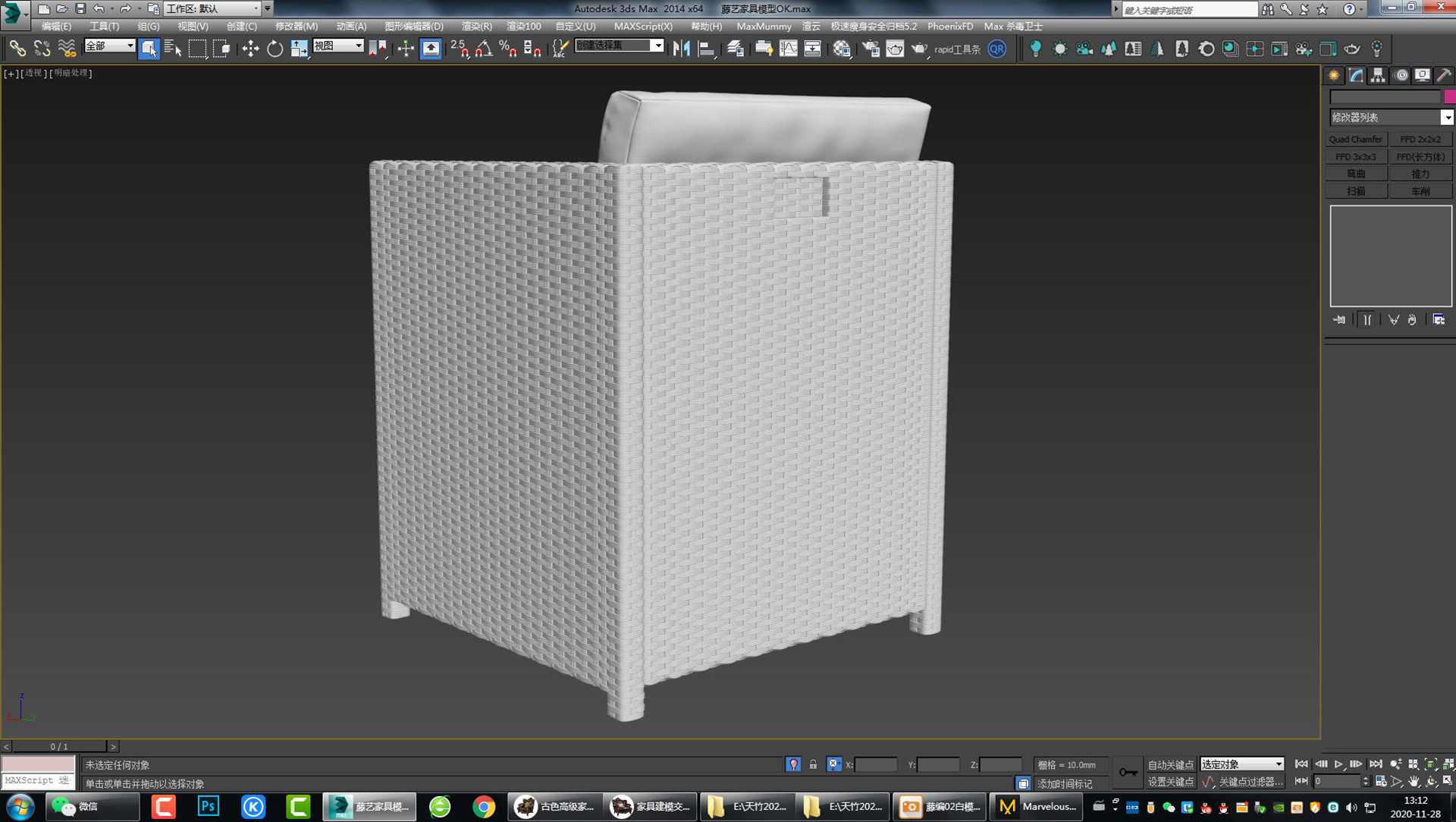Click the FFD 3x3x3 button
1456x822 pixels.
1356,156
